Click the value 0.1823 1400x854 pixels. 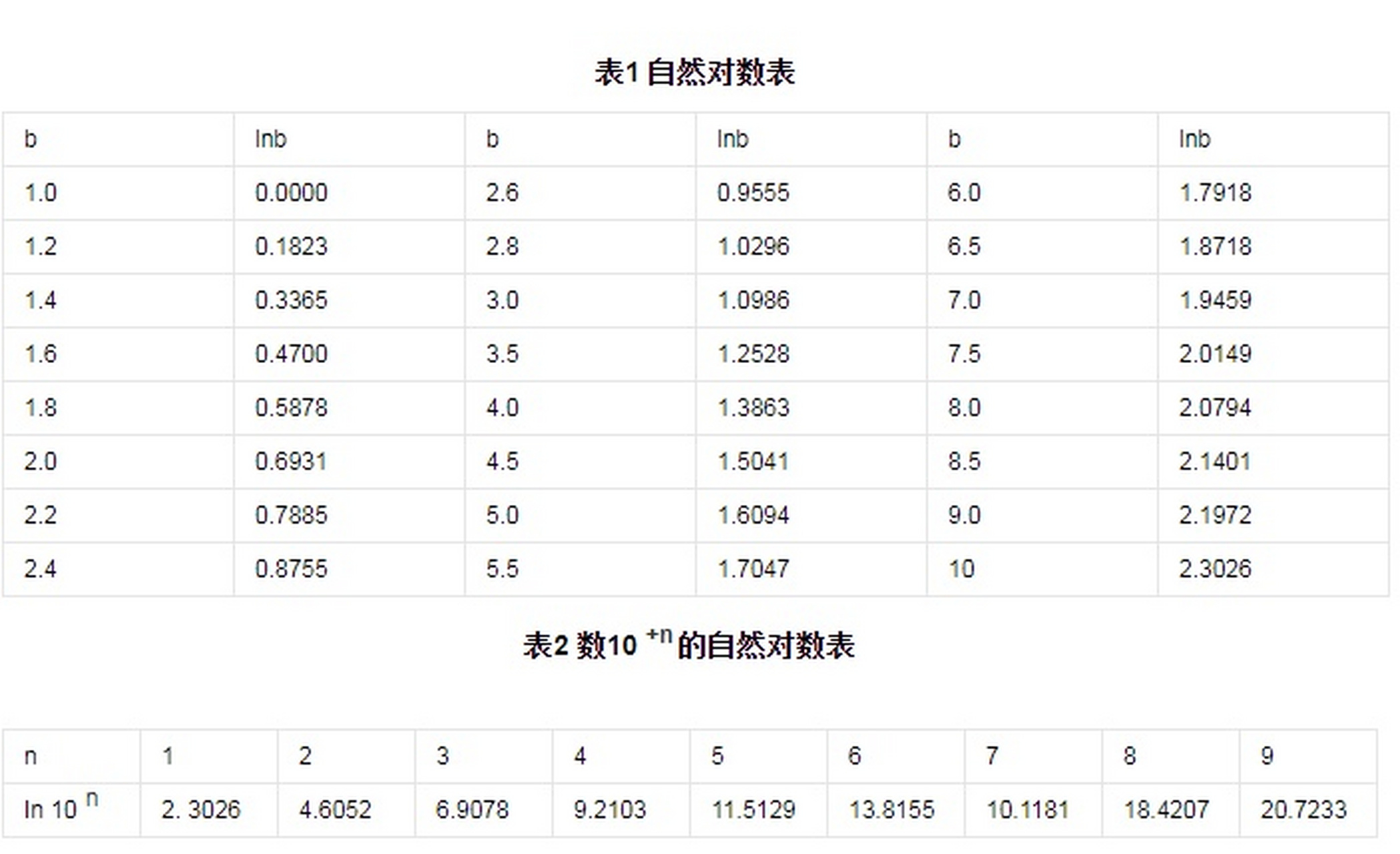291,246
